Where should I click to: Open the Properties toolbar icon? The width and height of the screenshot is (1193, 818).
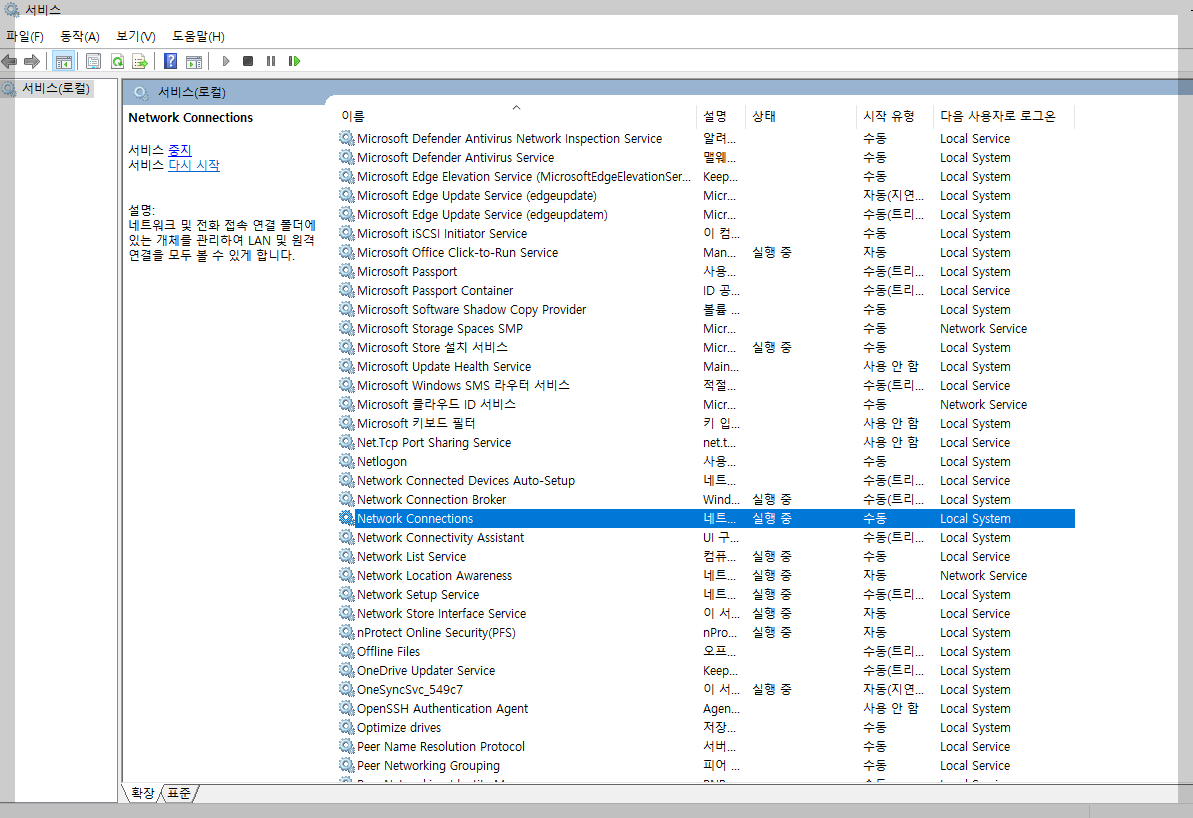[94, 61]
